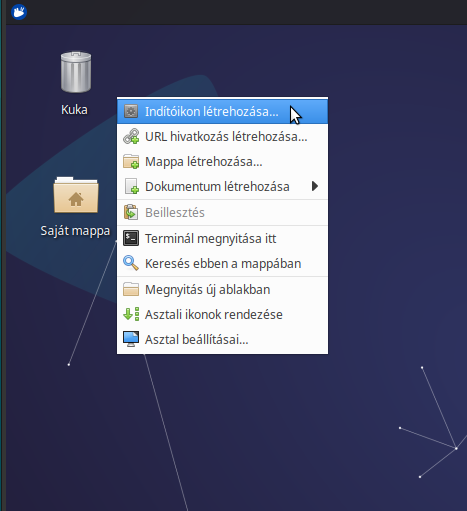Click the terminal icon in the context menu
This screenshot has width=467, height=511.
[x=131, y=238]
